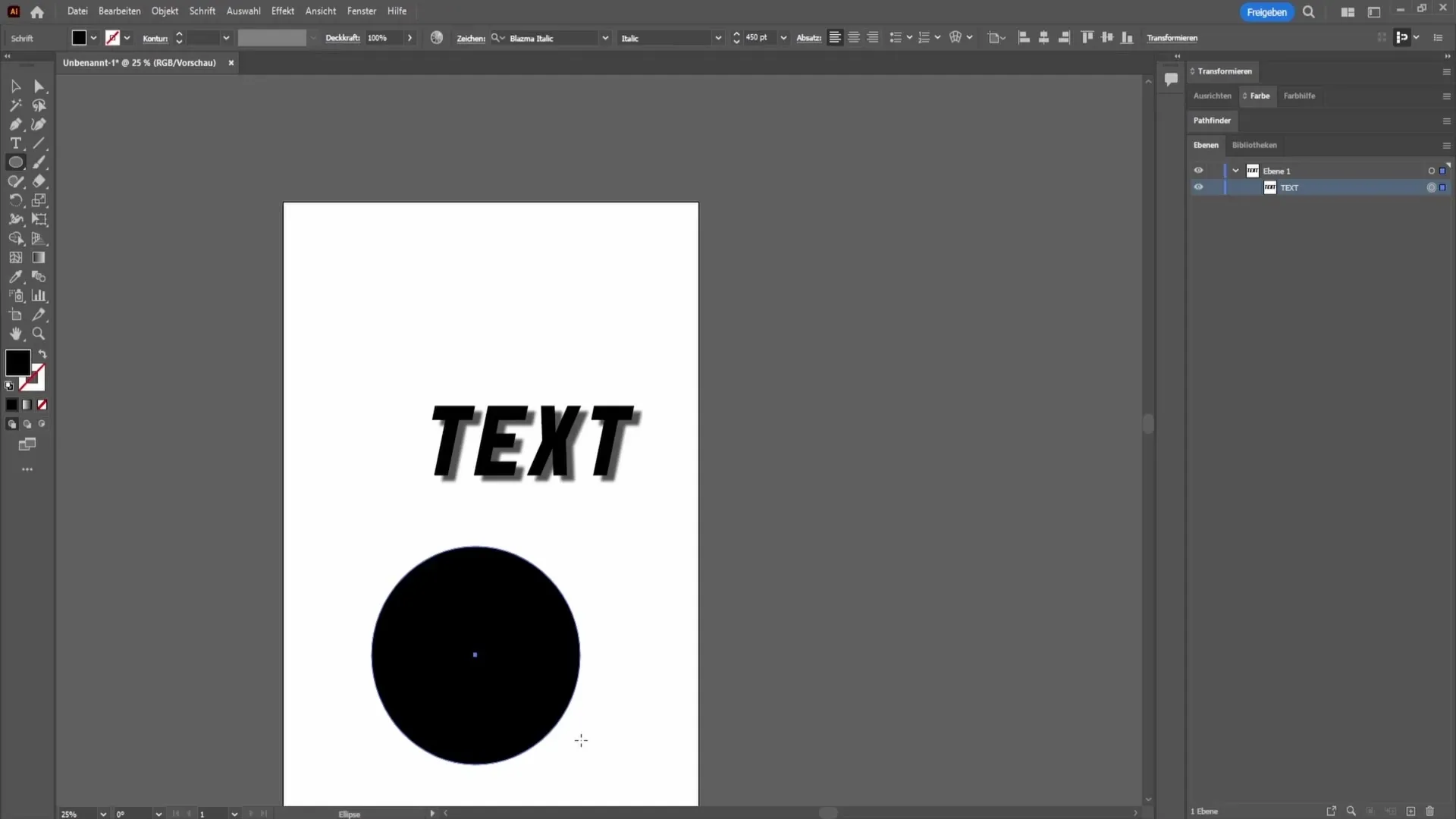Toggle visibility of Ebene 1 layer
The image size is (1456, 819).
point(1198,171)
